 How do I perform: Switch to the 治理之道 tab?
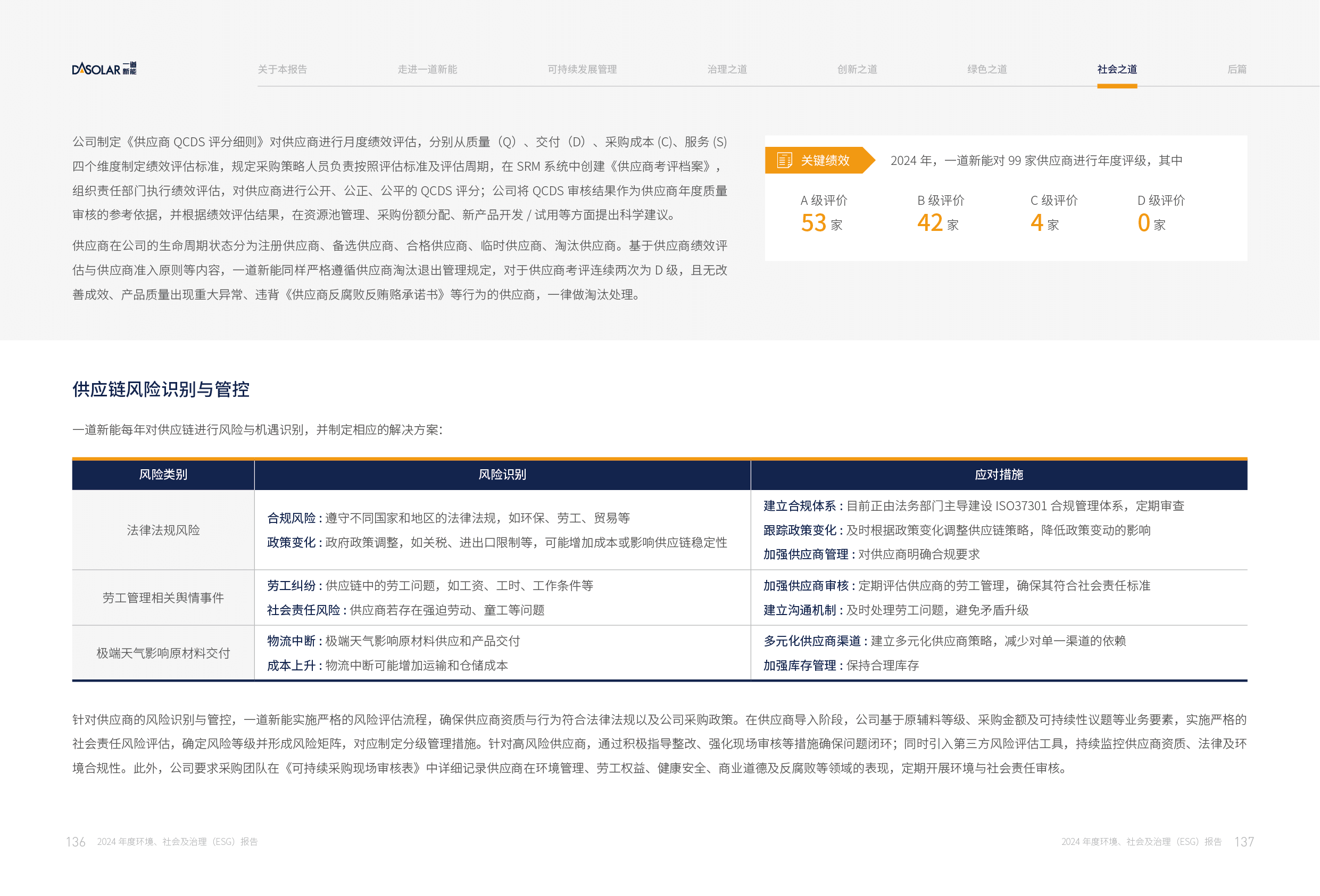[x=726, y=69]
